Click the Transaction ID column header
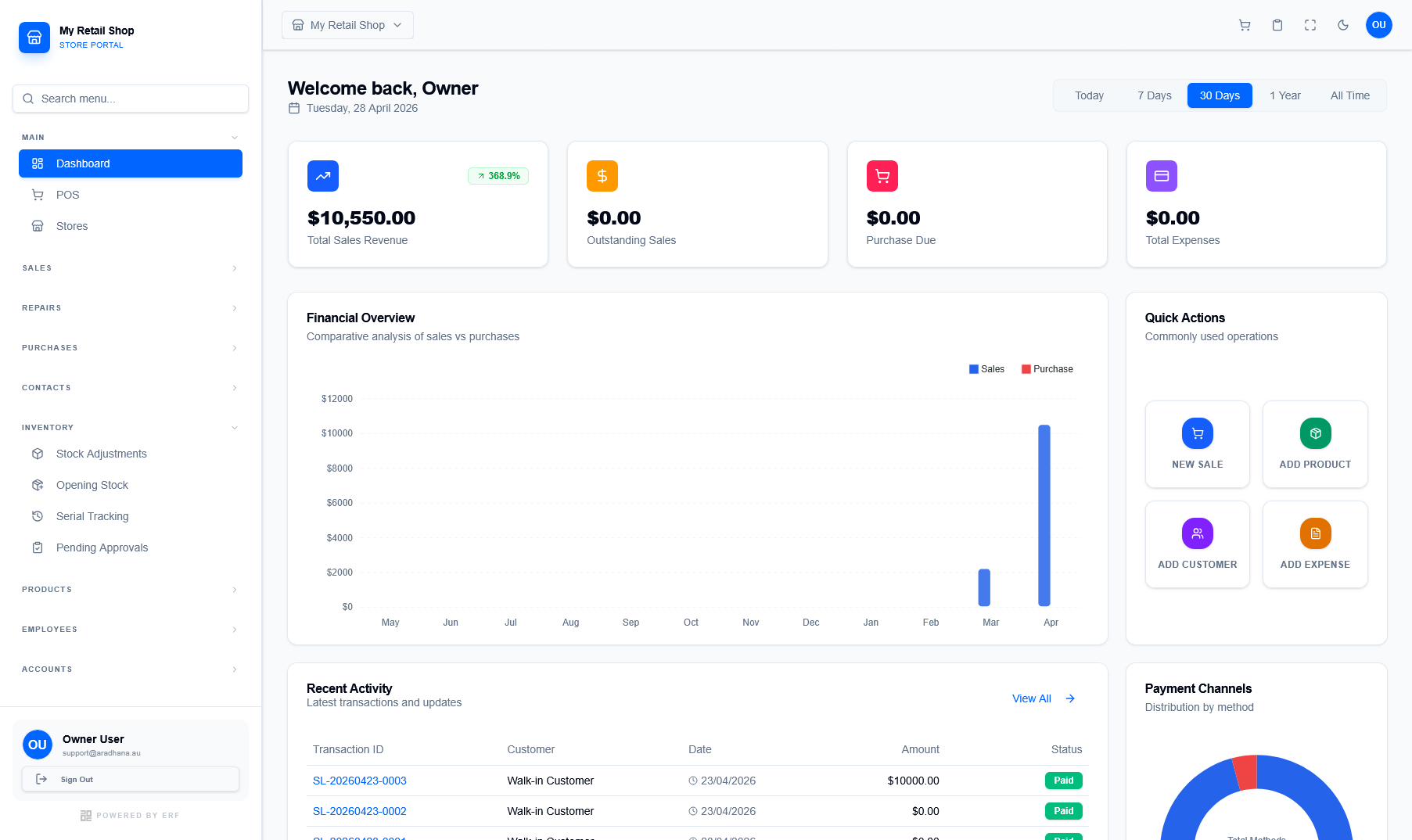The height and width of the screenshot is (840, 1412). 348,749
